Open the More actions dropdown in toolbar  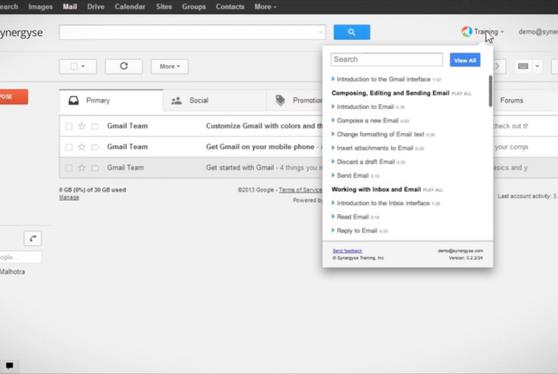[170, 67]
